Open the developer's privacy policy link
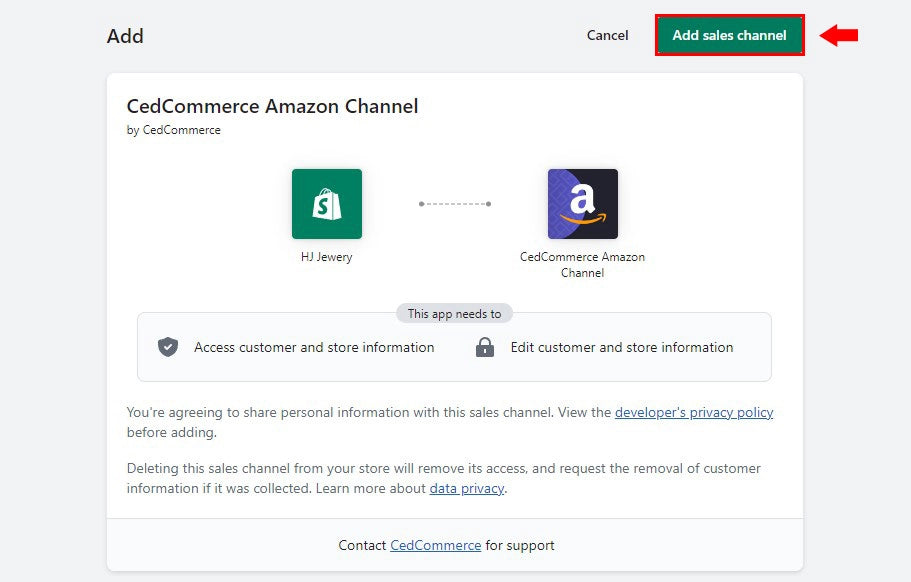Image resolution: width=911 pixels, height=582 pixels. click(x=694, y=412)
